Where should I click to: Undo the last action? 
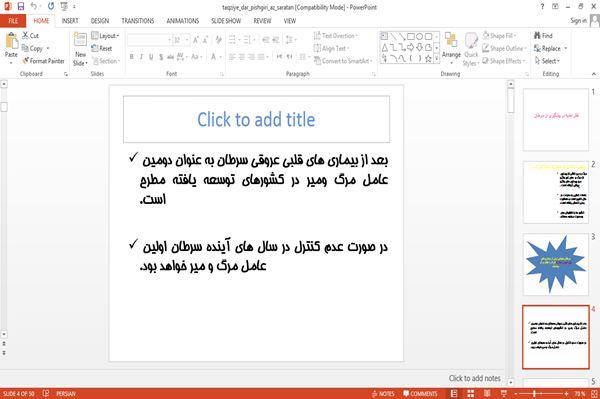click(x=34, y=7)
